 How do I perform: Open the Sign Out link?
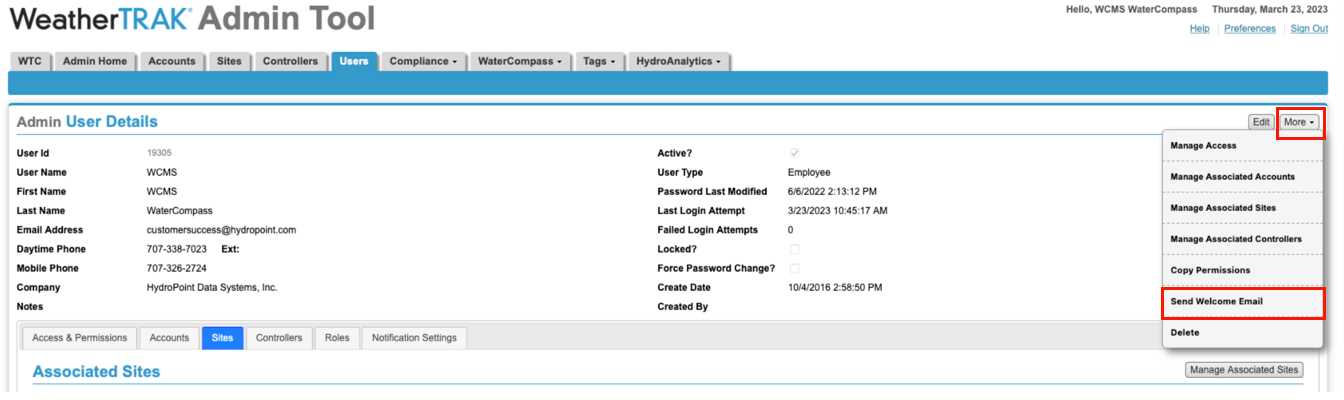(x=1309, y=29)
